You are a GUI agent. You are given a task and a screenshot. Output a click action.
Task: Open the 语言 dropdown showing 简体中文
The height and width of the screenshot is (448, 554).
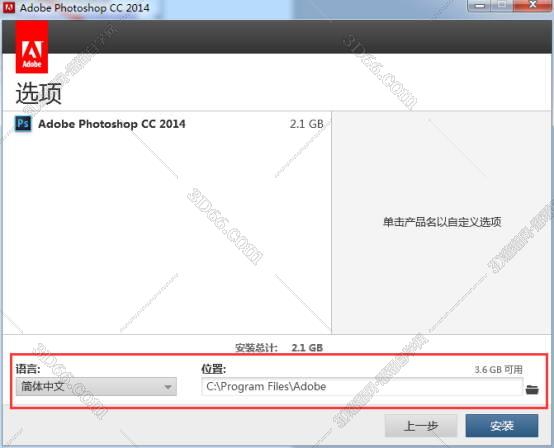[96, 387]
